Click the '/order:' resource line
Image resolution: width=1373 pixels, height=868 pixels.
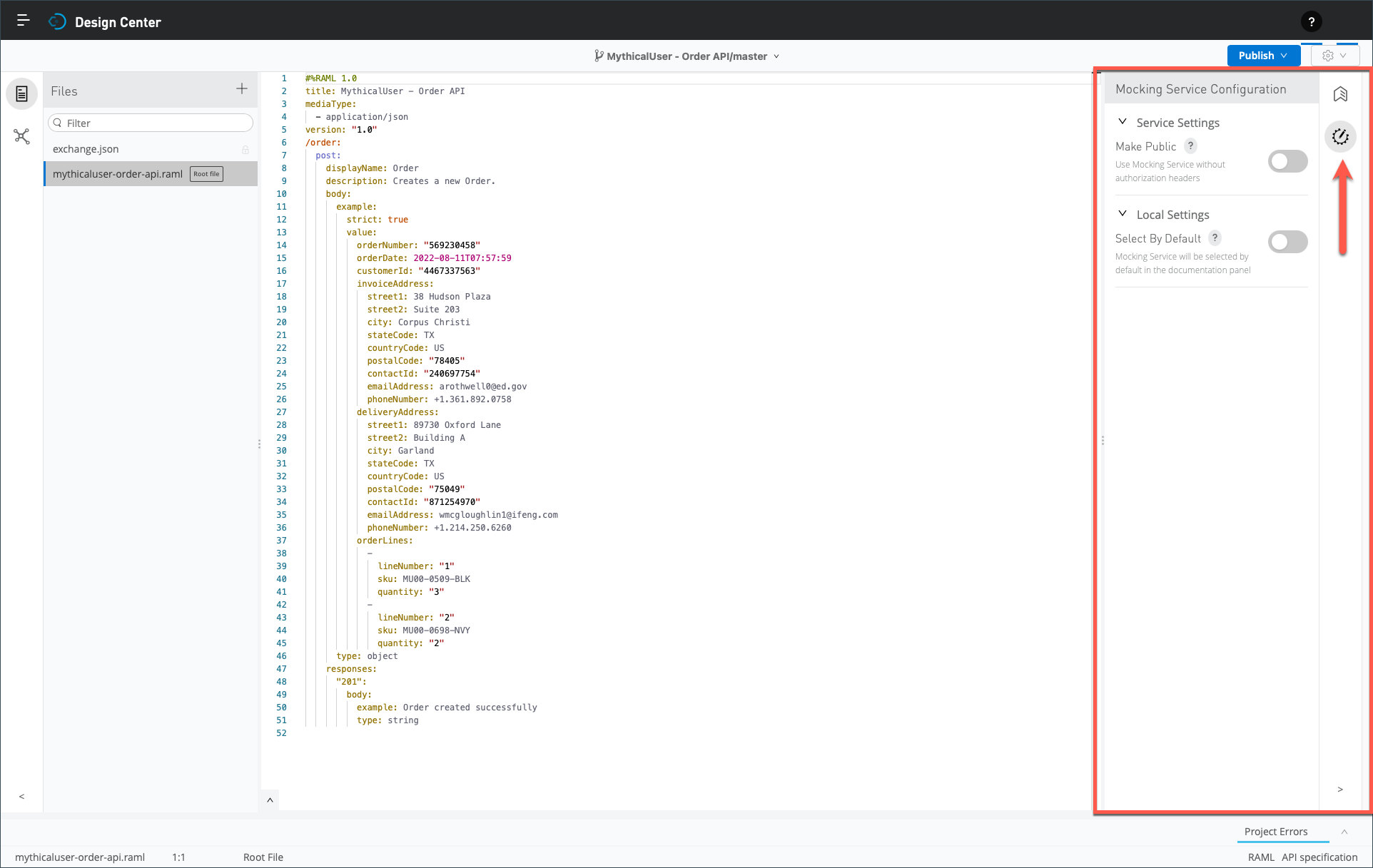coord(323,143)
